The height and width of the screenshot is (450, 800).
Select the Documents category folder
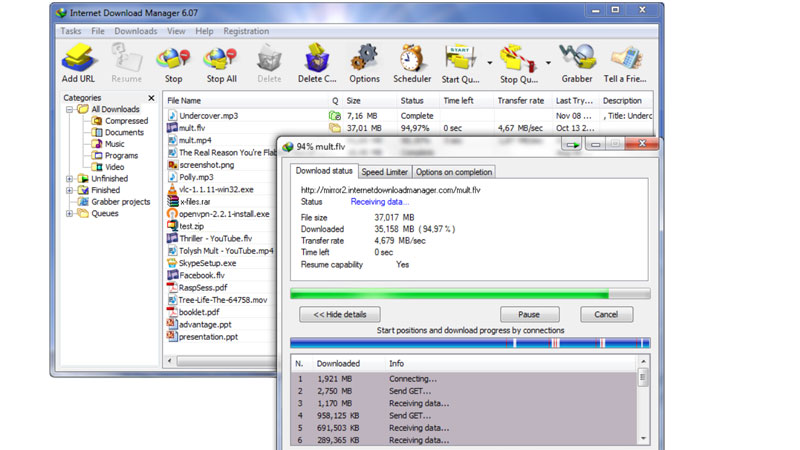118,132
